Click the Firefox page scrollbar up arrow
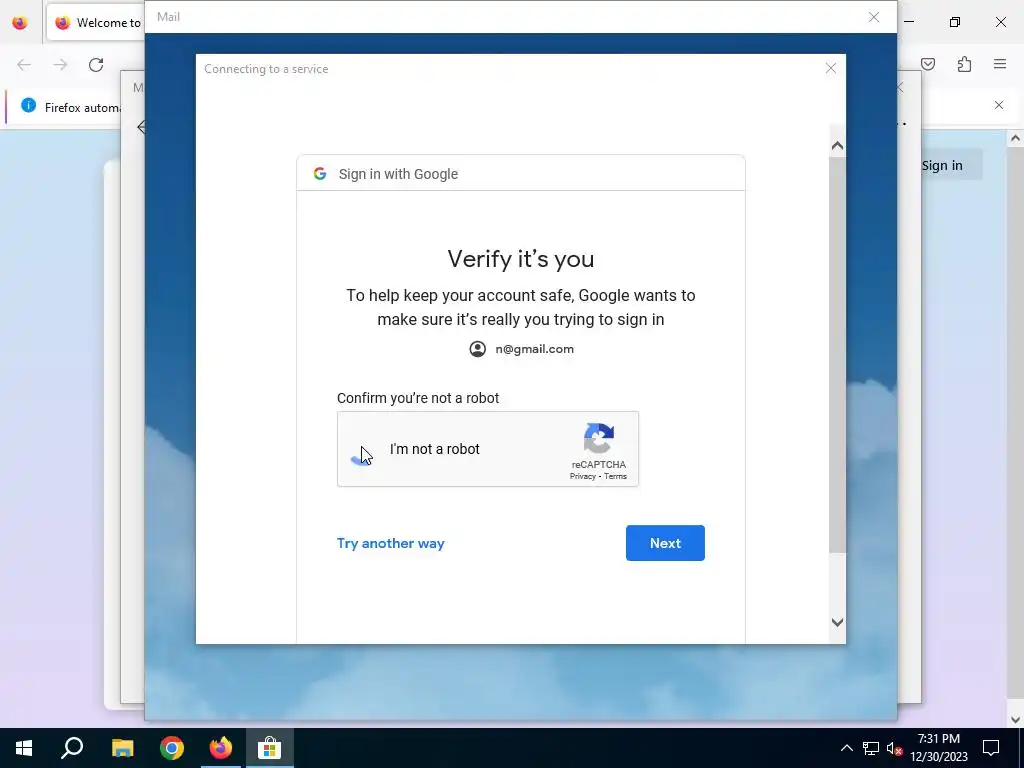This screenshot has height=768, width=1024. pos(1015,138)
